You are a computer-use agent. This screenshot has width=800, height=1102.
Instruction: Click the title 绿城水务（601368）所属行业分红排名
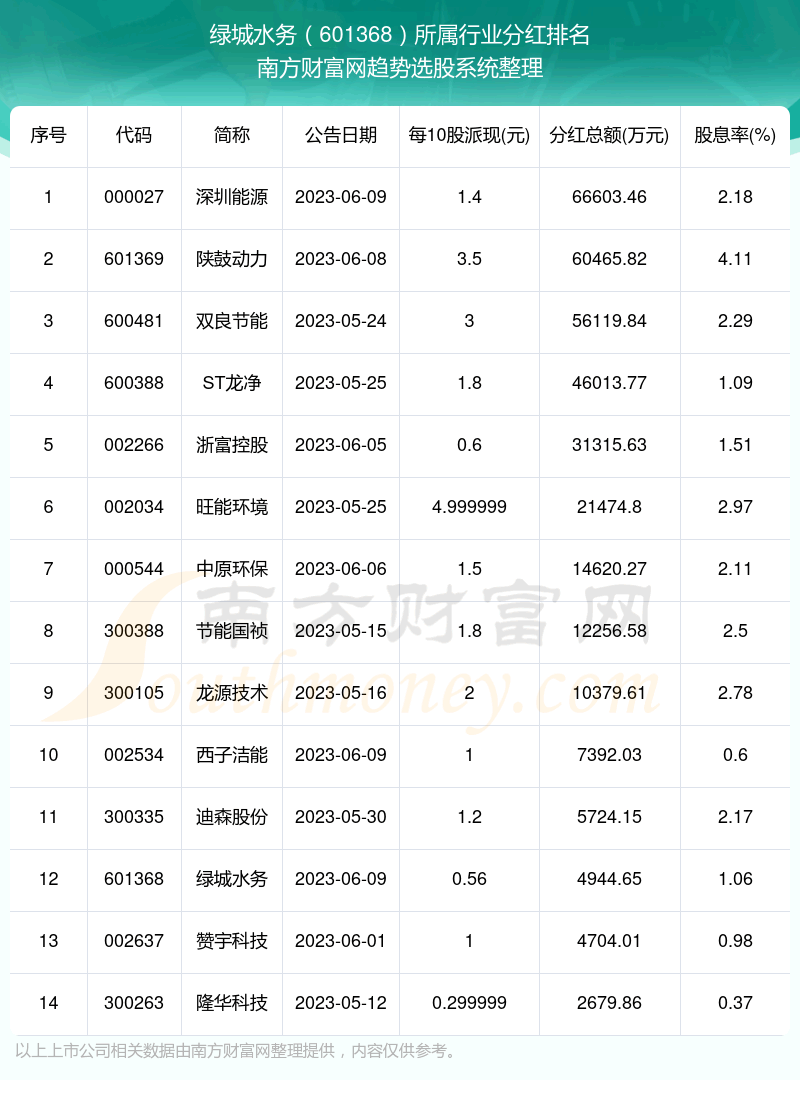[x=399, y=35]
